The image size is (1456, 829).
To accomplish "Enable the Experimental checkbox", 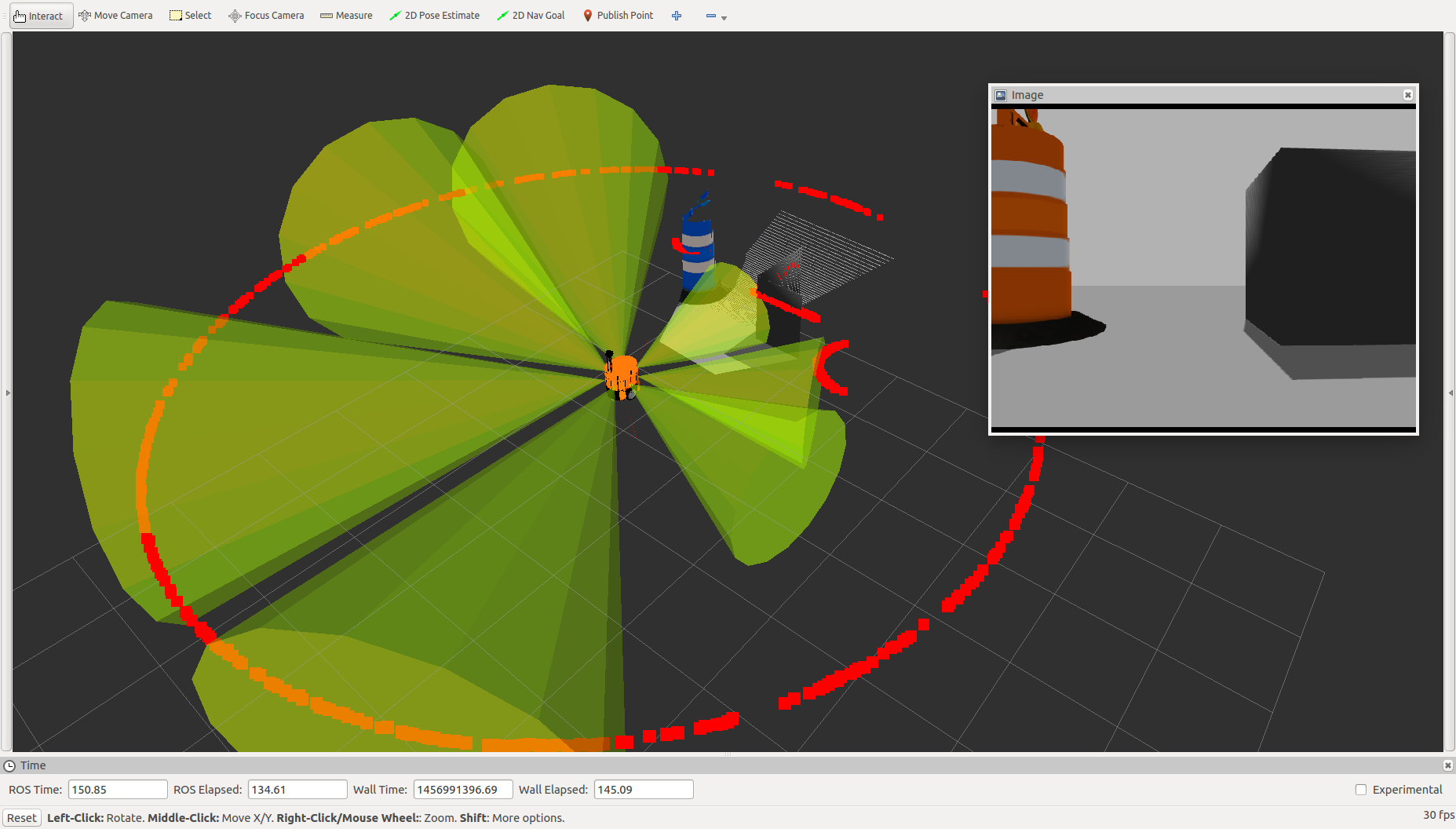I will 1361,790.
